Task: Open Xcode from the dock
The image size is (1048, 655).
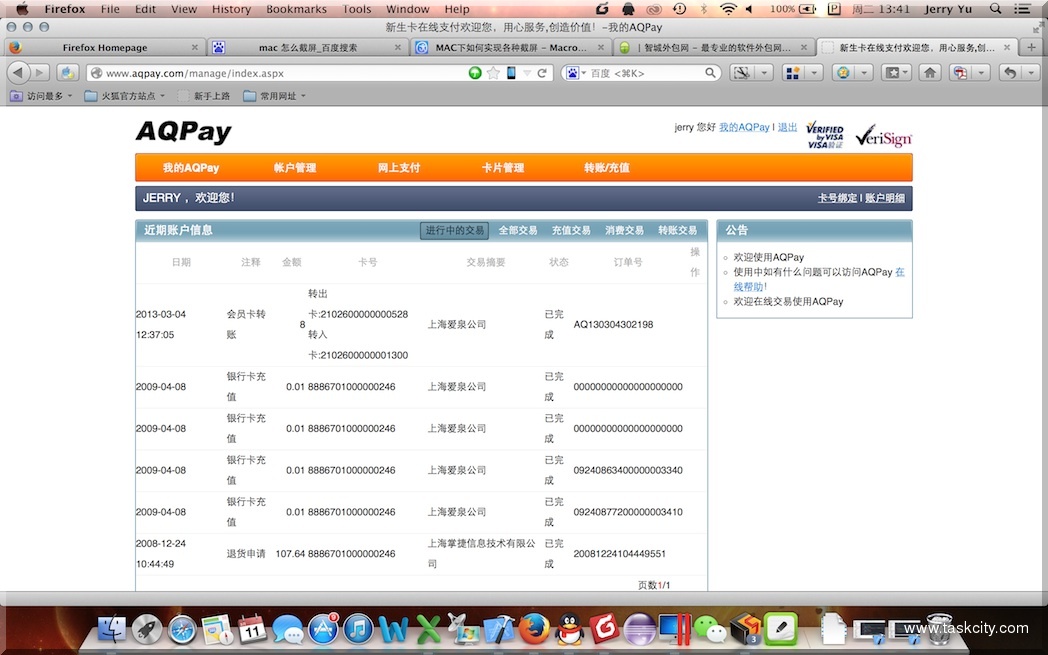Action: pos(499,629)
